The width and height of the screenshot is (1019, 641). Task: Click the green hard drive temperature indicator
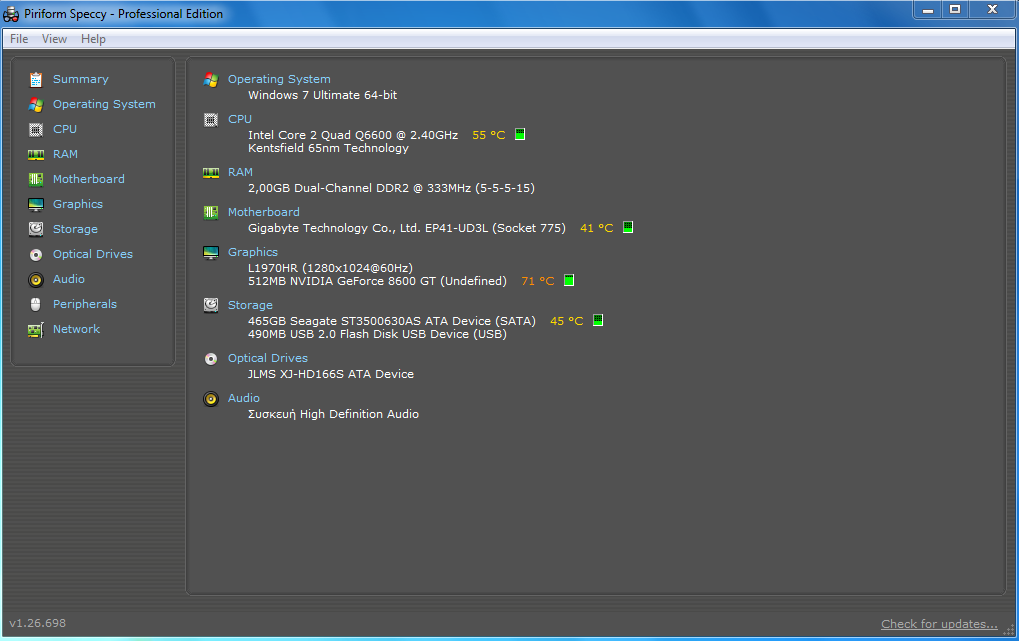(598, 320)
